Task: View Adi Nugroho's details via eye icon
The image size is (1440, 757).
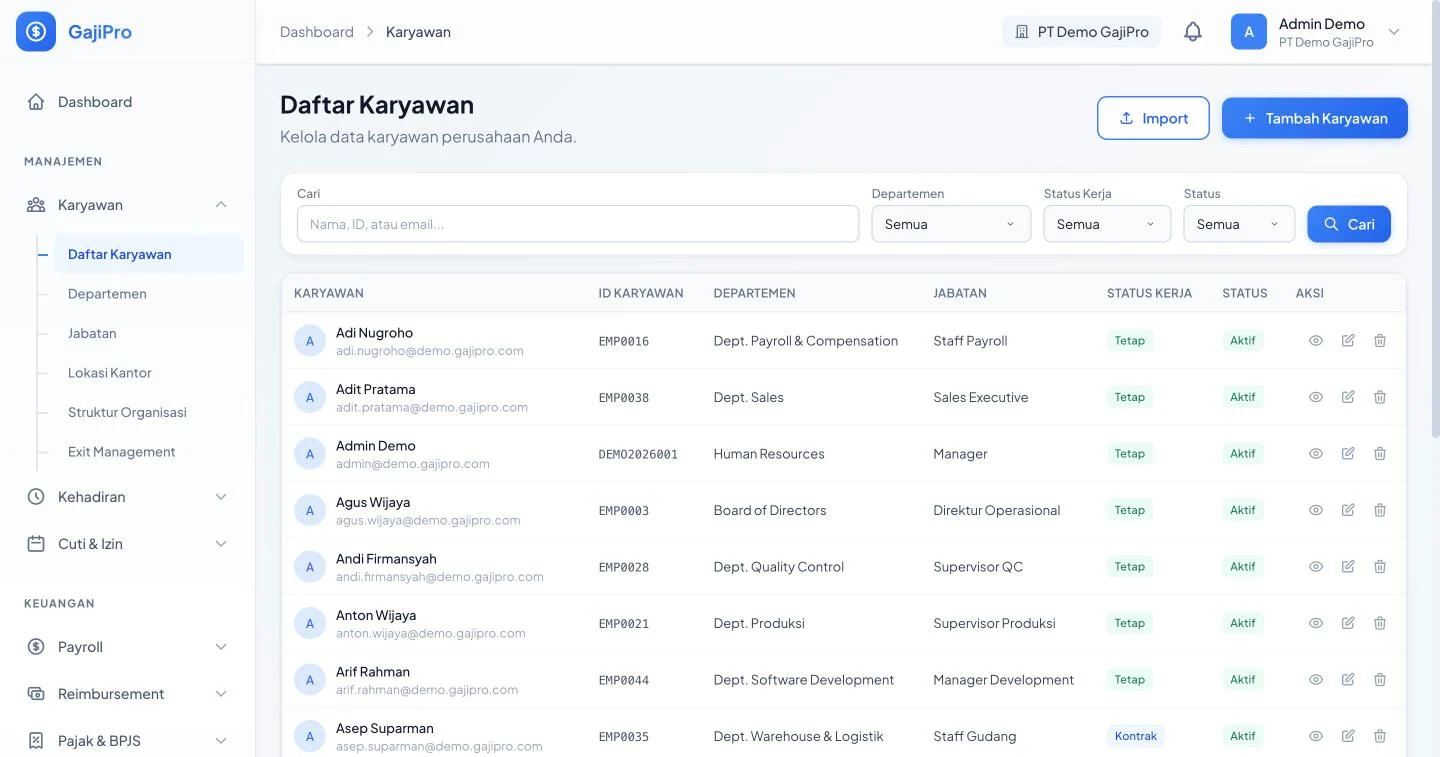Action: [1316, 341]
